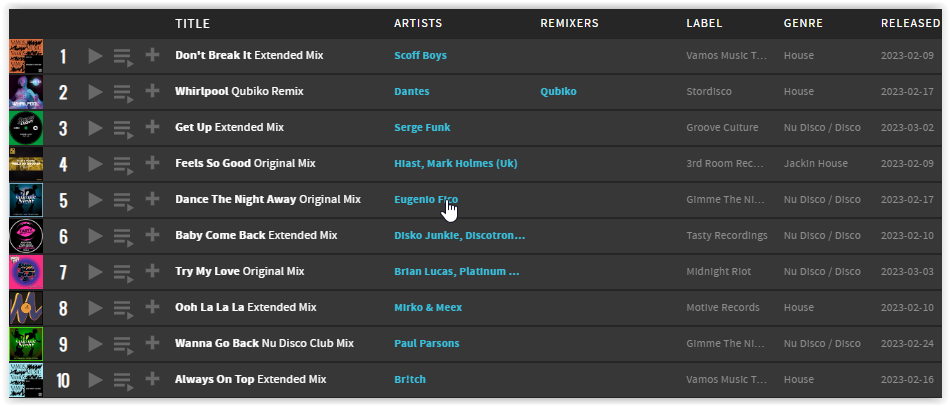Screen dimensions: 950x406
Task: Play Feels So Good Original Mix
Action: click(x=95, y=164)
